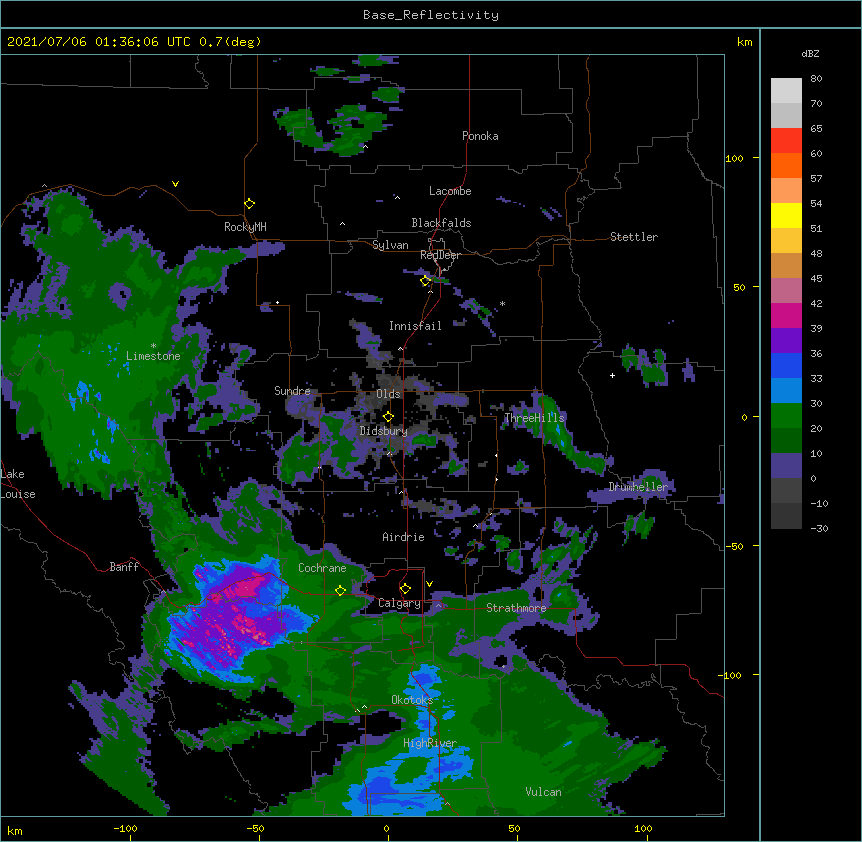862x842 pixels.
Task: Click the Okotoks label
Action: [x=412, y=700]
